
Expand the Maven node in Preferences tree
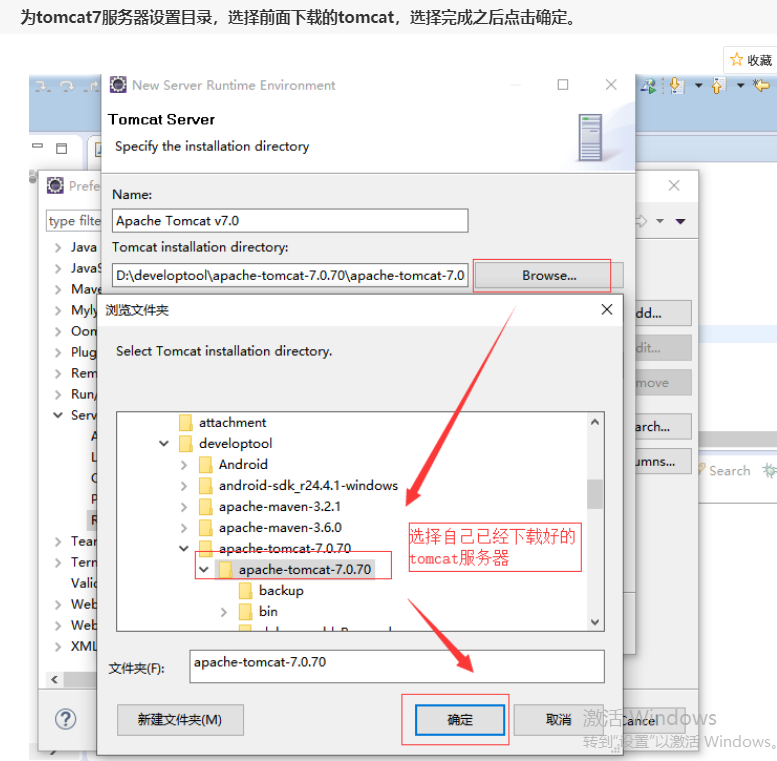click(x=58, y=289)
